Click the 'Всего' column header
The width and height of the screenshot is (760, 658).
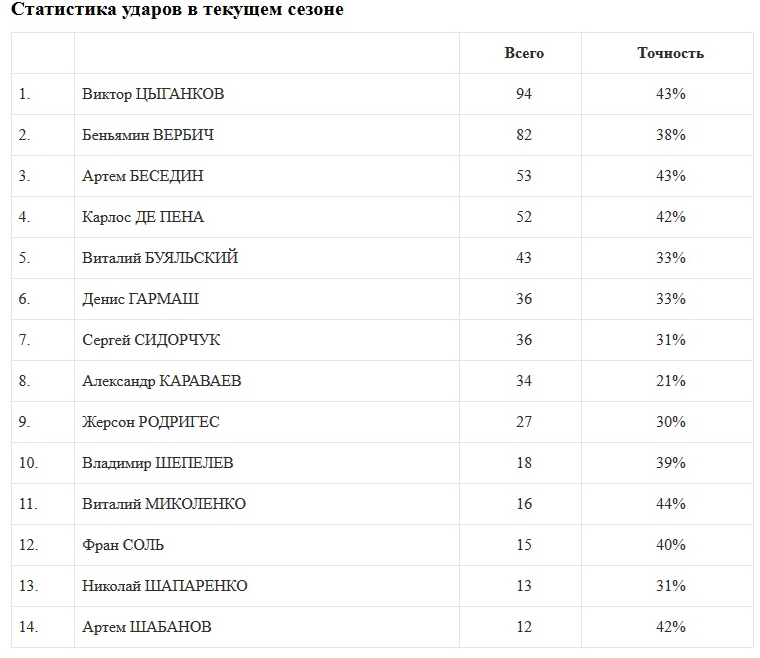(x=524, y=53)
